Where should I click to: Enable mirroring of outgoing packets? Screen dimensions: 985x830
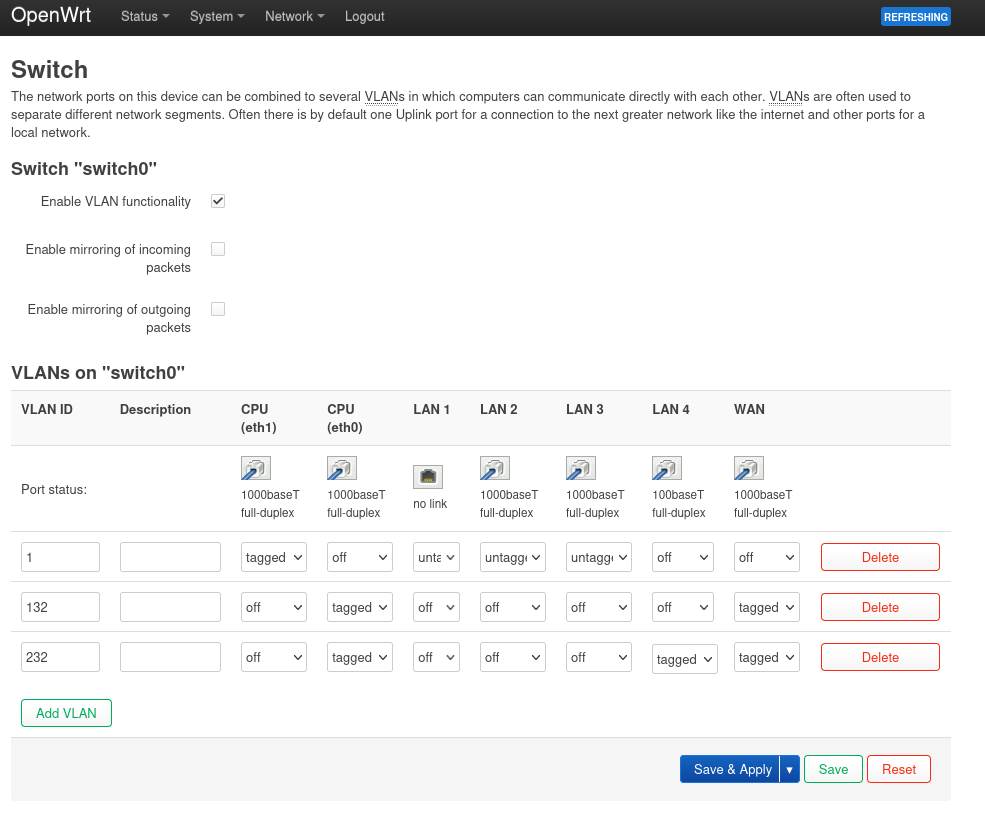218,309
